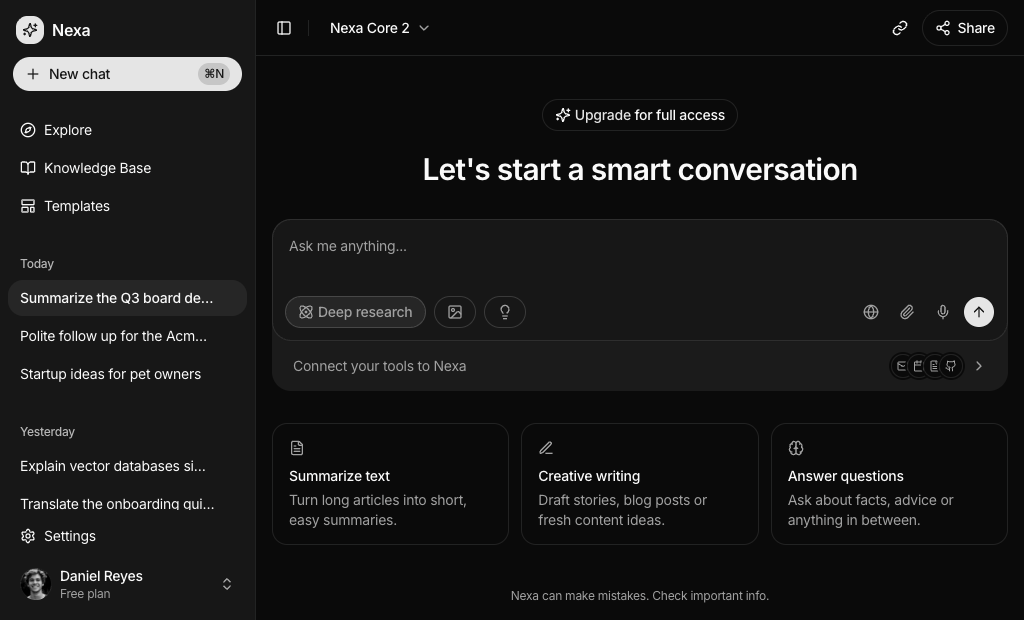Expand connected tools with right chevron

[978, 366]
